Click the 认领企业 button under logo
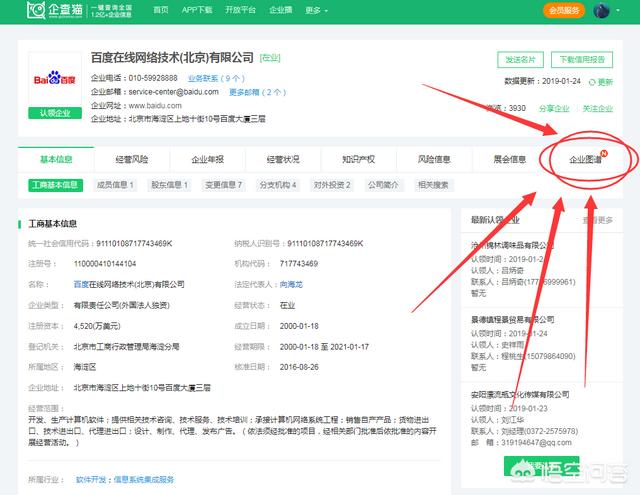The height and width of the screenshot is (495, 640). click(x=55, y=113)
